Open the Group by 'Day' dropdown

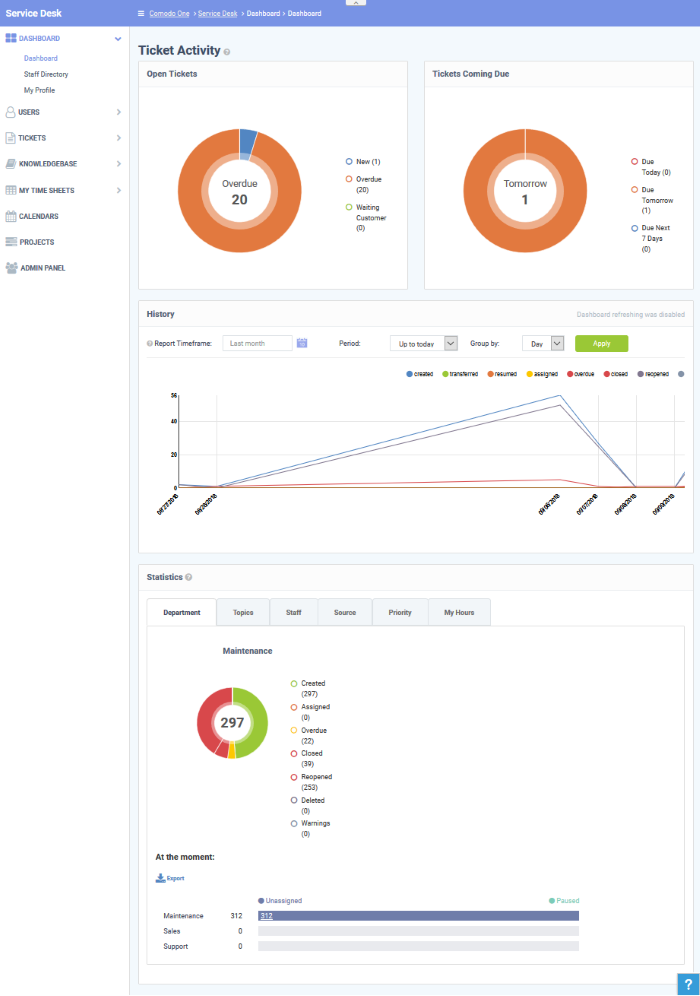(x=542, y=344)
